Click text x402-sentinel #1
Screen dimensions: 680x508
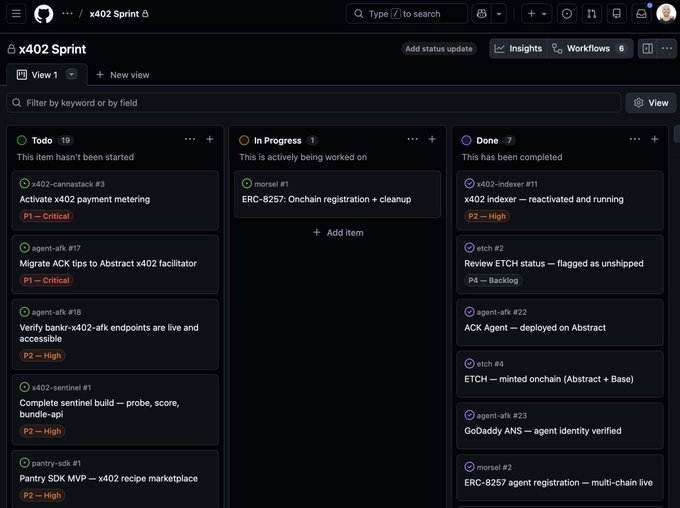point(61,387)
